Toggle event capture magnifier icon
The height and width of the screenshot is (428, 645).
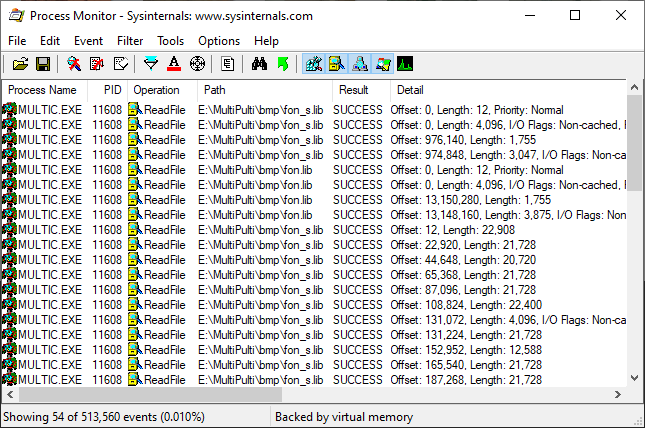74,64
